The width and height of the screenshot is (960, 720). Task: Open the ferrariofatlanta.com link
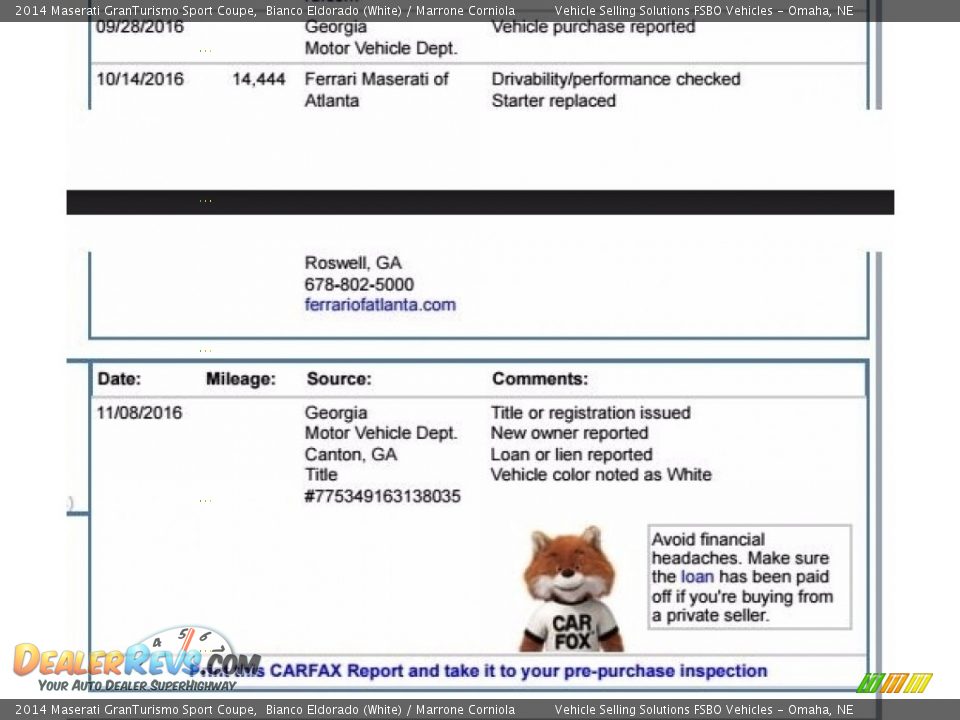click(x=380, y=305)
